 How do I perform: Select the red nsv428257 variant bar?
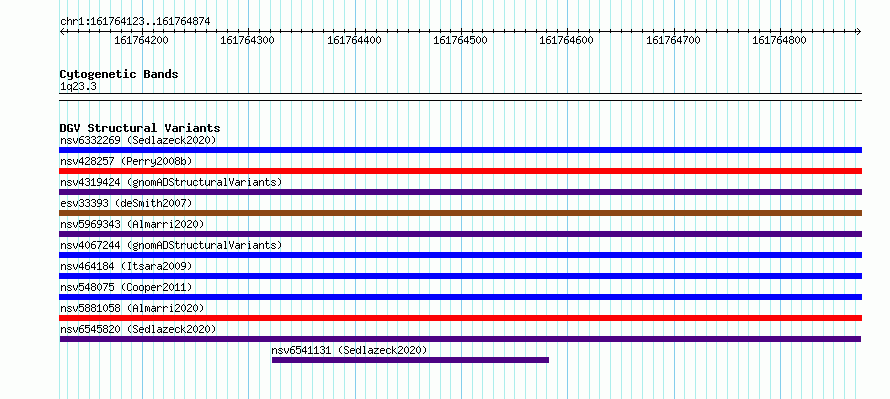[460, 171]
